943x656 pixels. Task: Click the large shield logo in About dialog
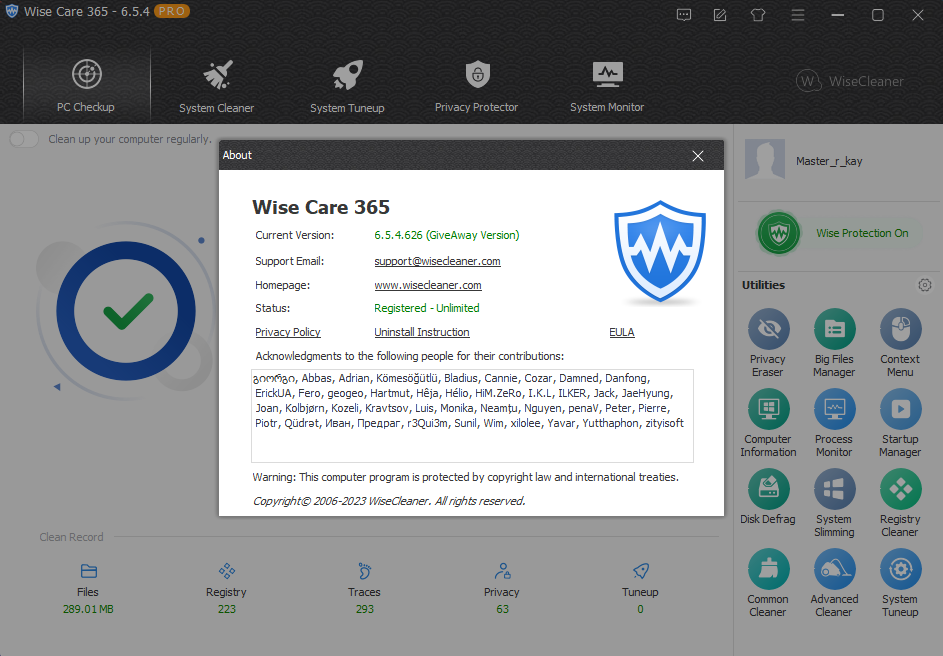660,251
